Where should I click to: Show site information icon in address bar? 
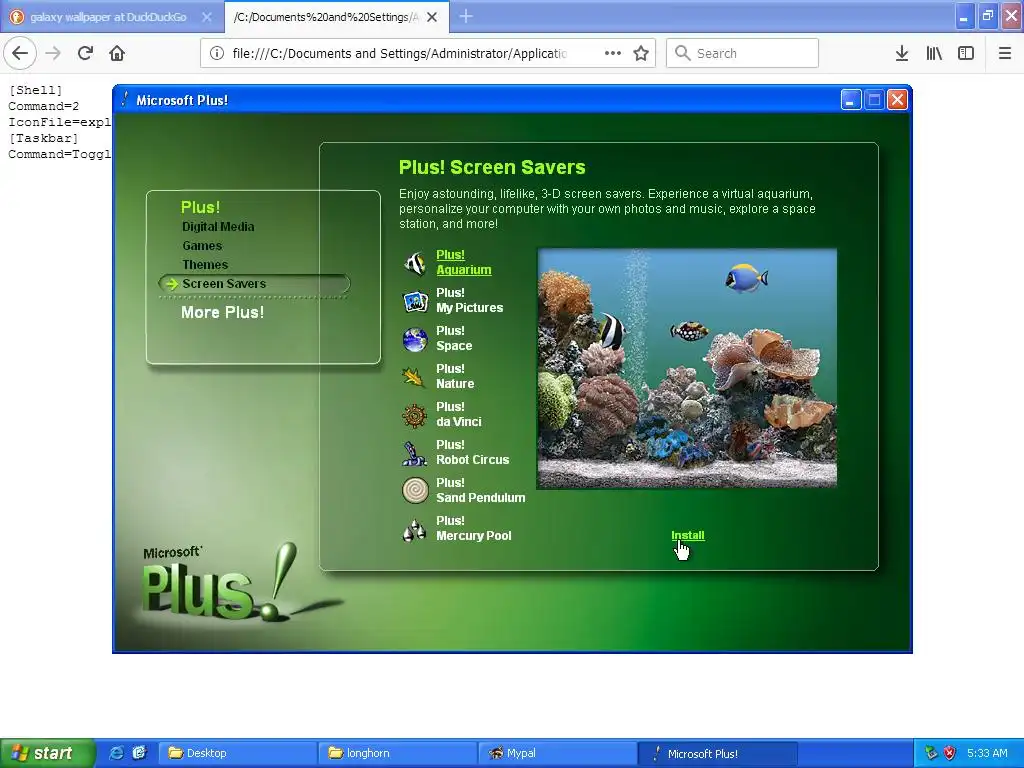pos(217,54)
